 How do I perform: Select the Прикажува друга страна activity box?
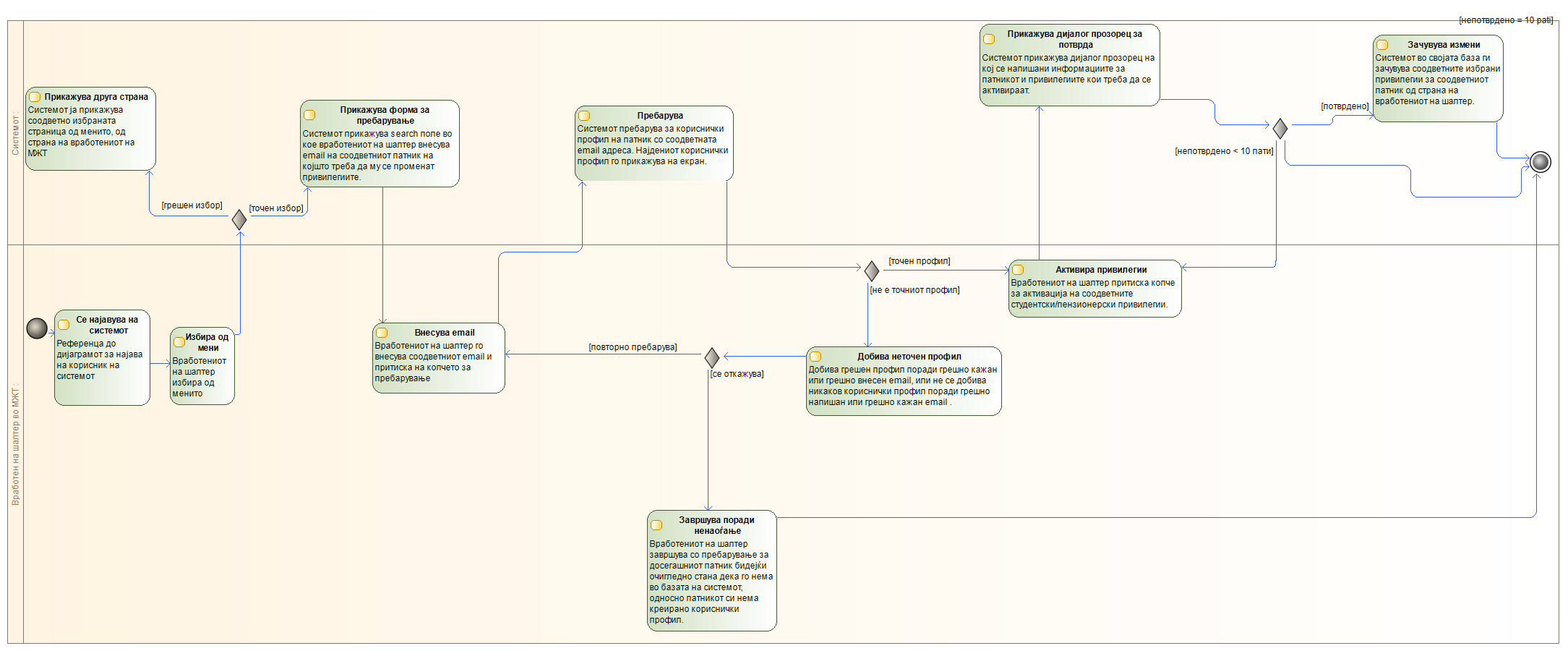(90, 129)
